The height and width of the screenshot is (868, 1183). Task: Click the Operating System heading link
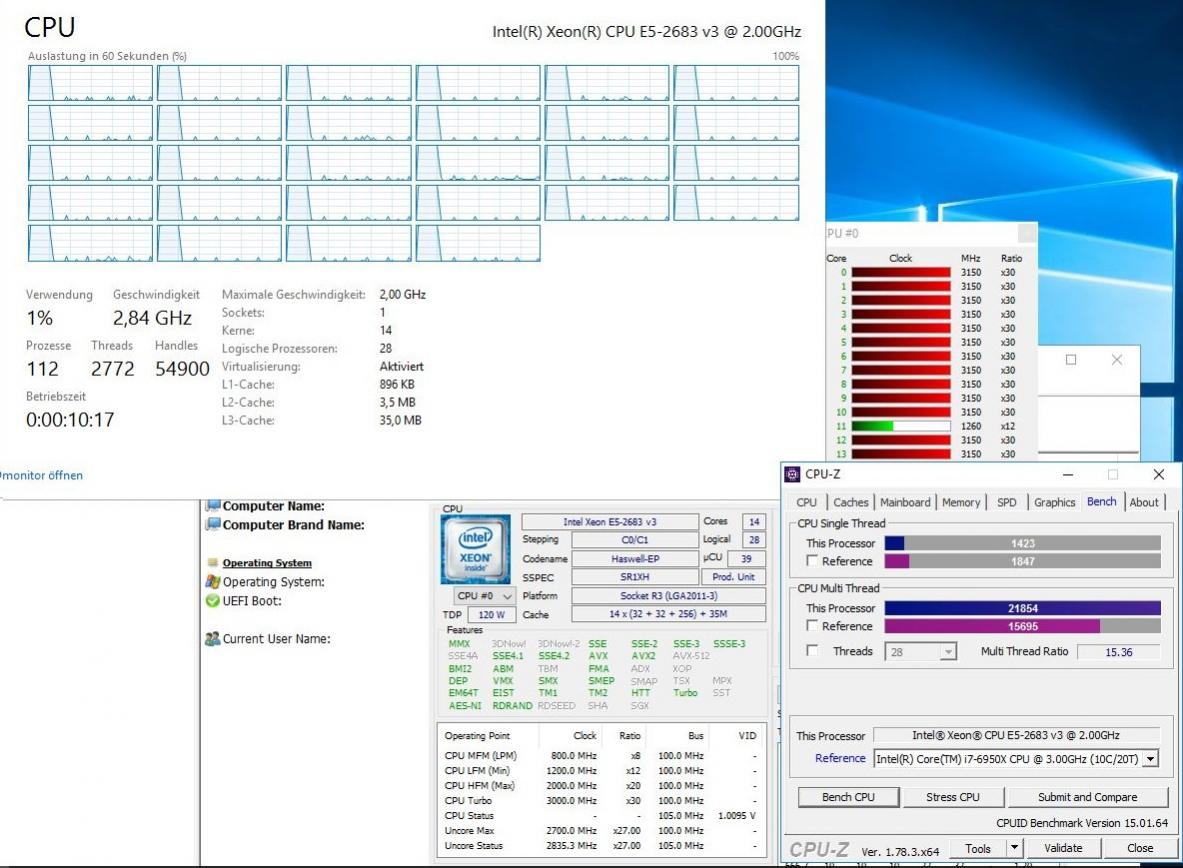tap(267, 563)
